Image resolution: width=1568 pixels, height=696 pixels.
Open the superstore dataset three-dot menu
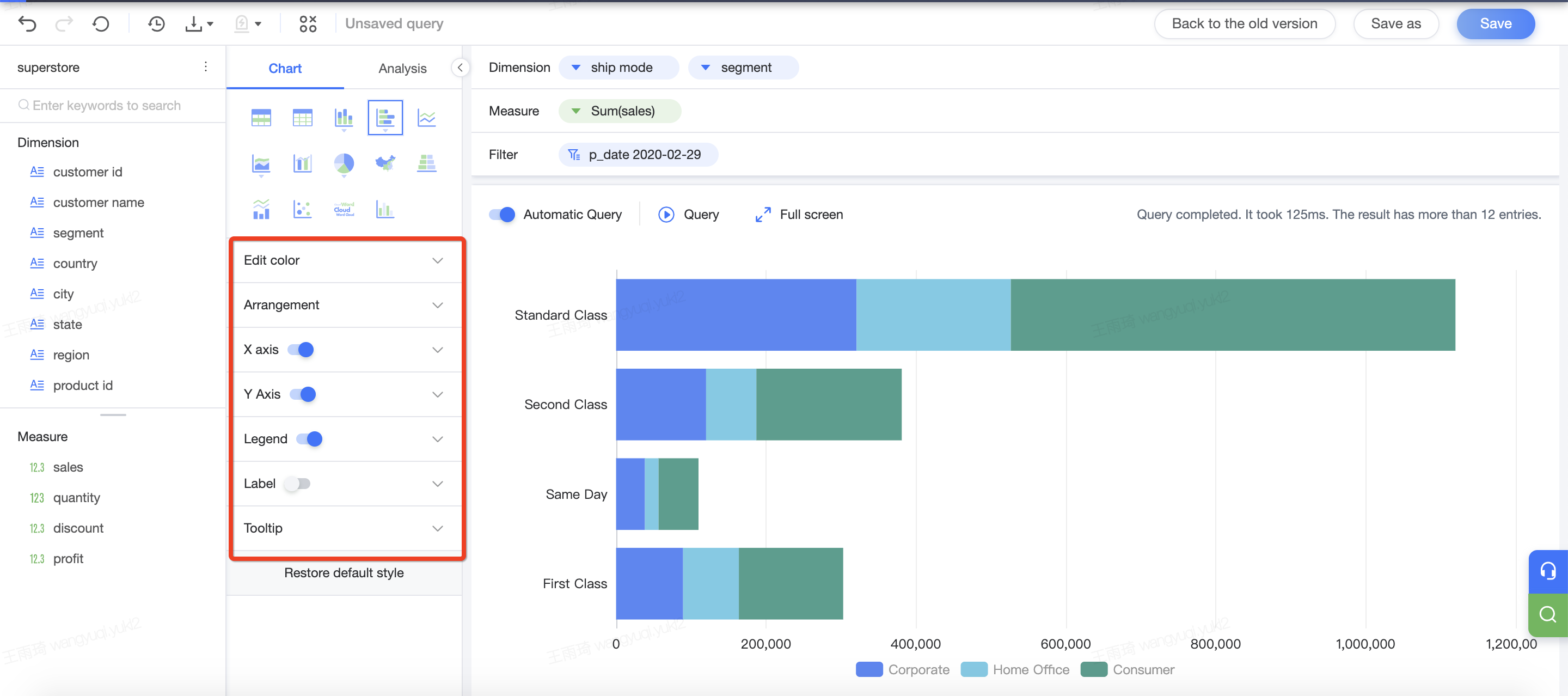point(206,66)
